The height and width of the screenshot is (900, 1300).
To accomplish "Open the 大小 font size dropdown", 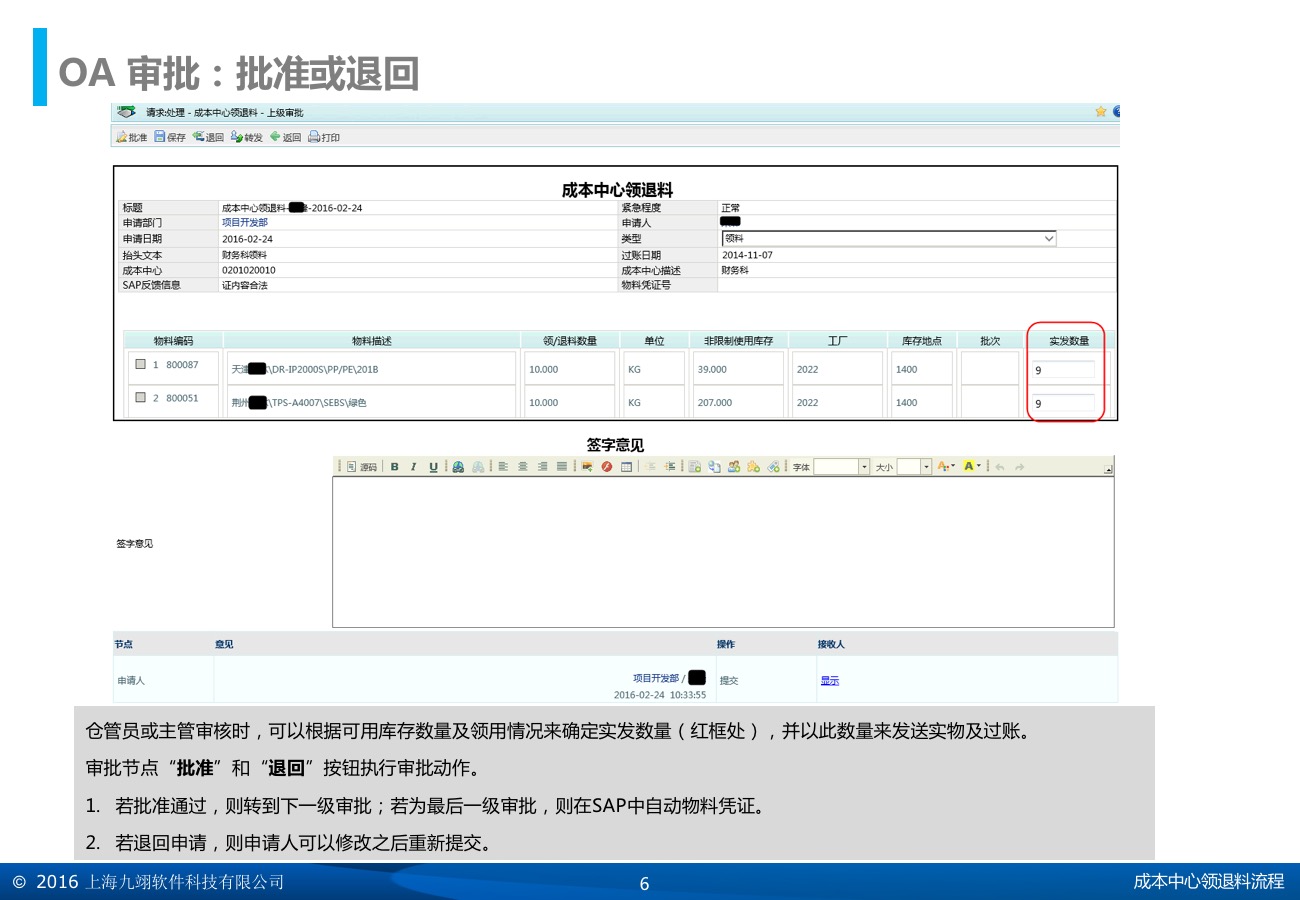I will click(926, 467).
